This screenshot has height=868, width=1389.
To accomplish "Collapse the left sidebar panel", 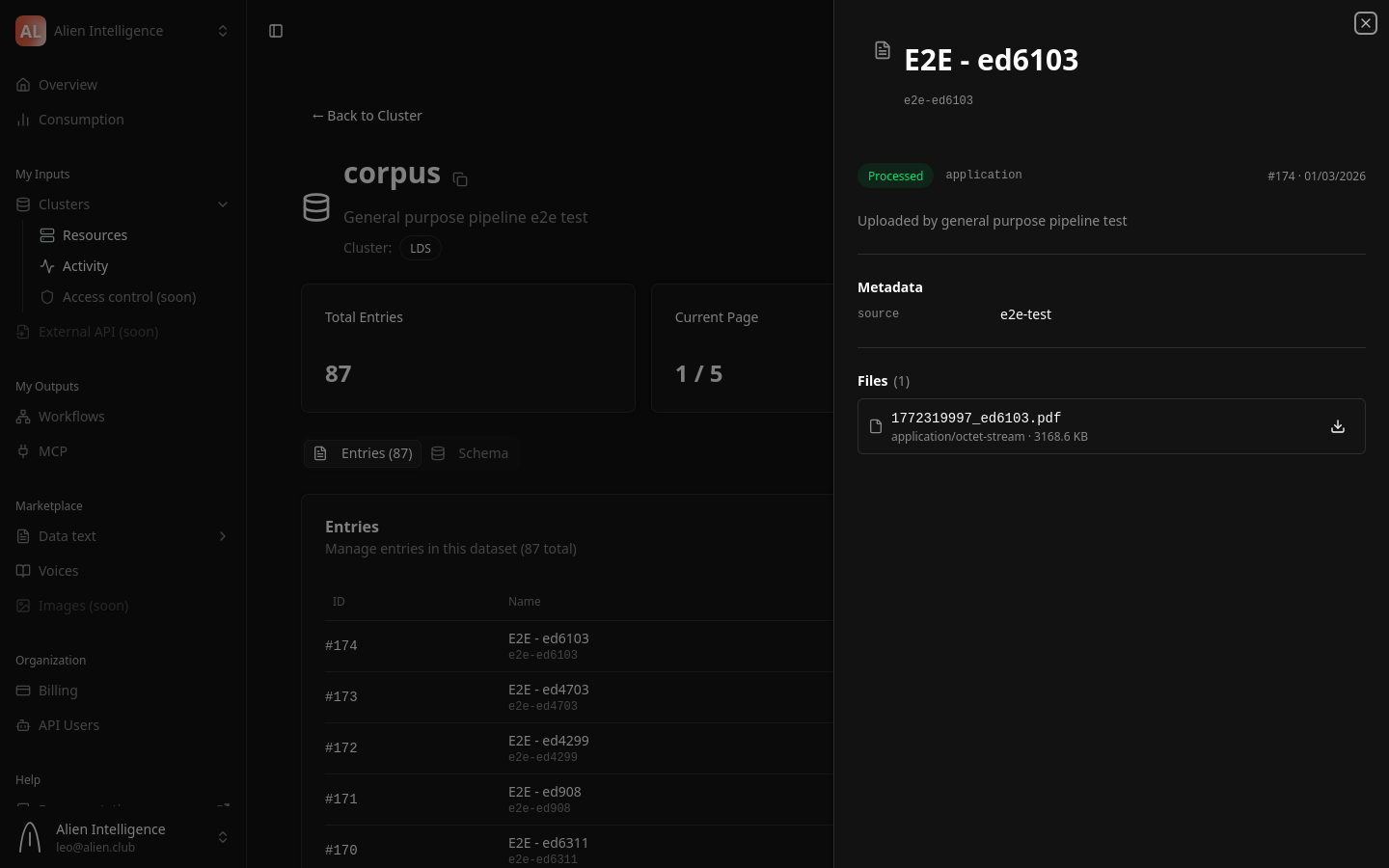I will pyautogui.click(x=276, y=31).
